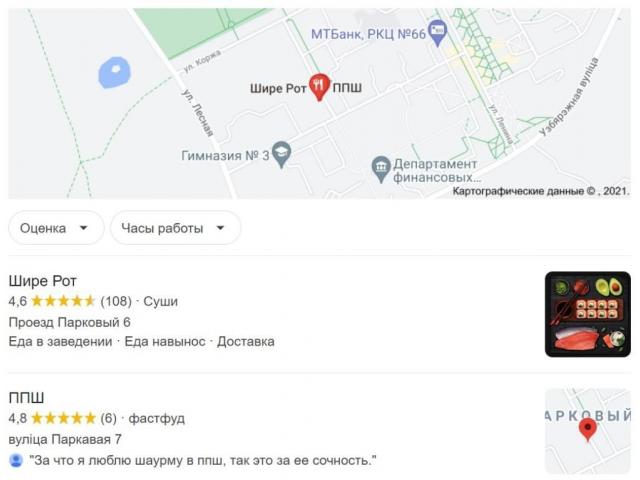640x480 pixels.
Task: Click the ППШ label on map
Action: click(347, 87)
